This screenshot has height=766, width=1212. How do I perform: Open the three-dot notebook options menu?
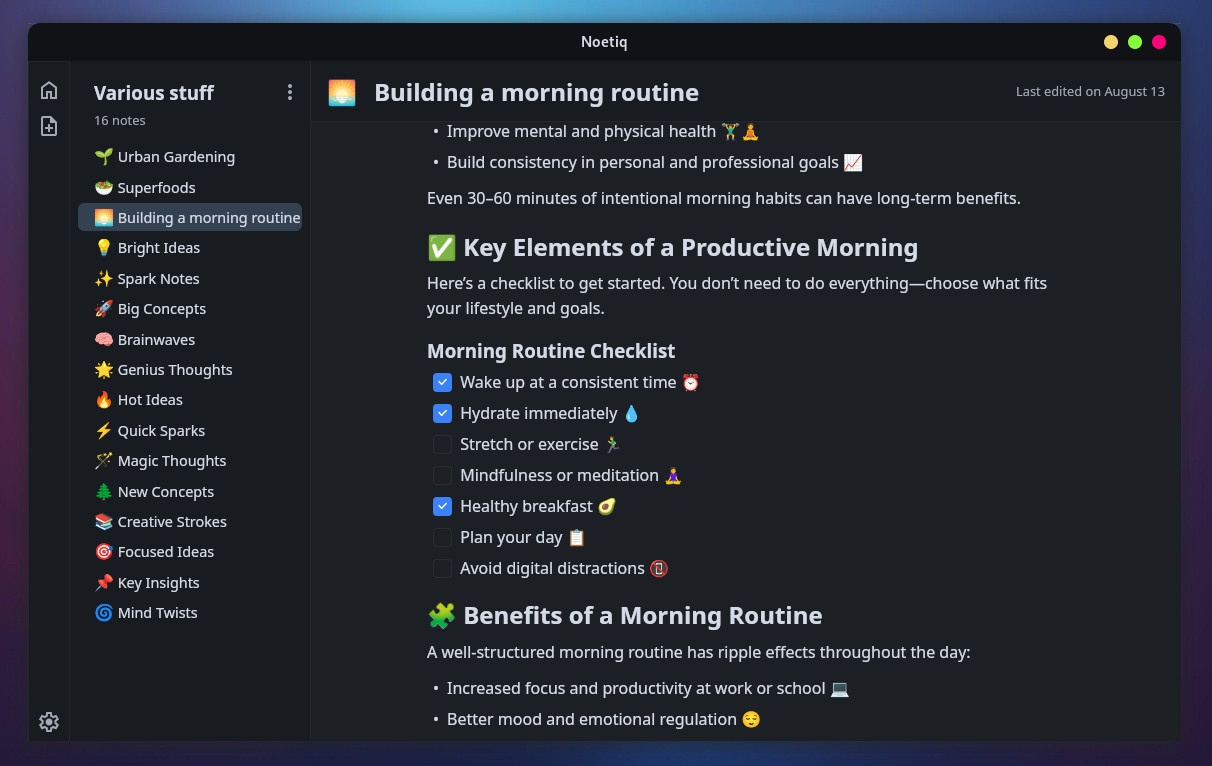point(290,92)
